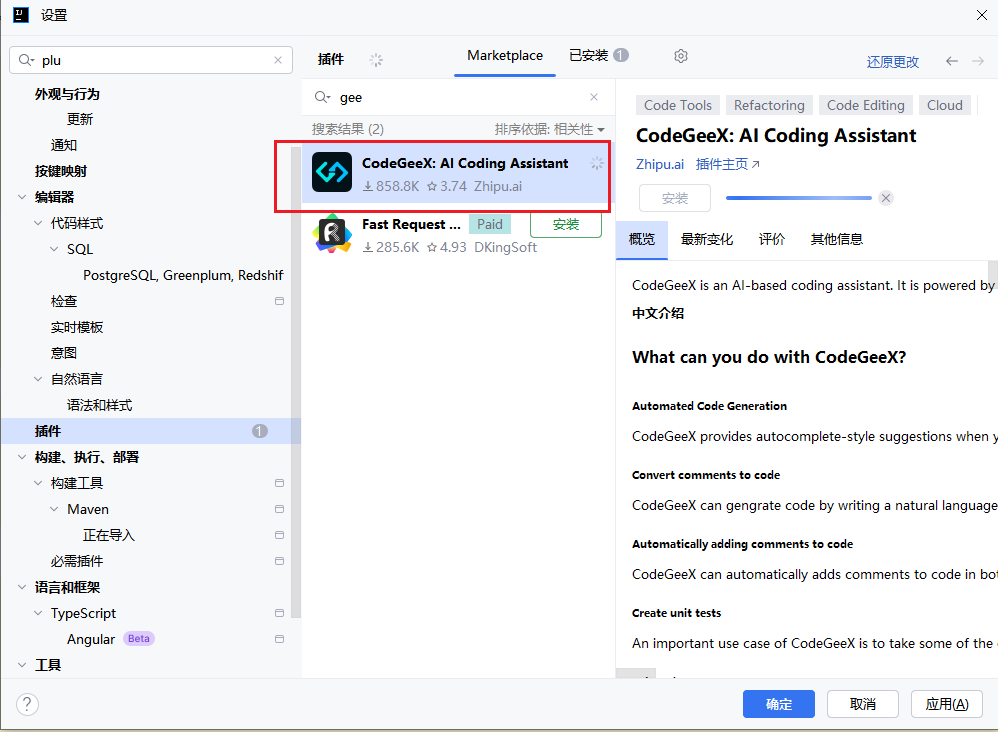Screen dimensions: 998x732
Task: Click the project-level icon beside Maven
Action: point(279,509)
